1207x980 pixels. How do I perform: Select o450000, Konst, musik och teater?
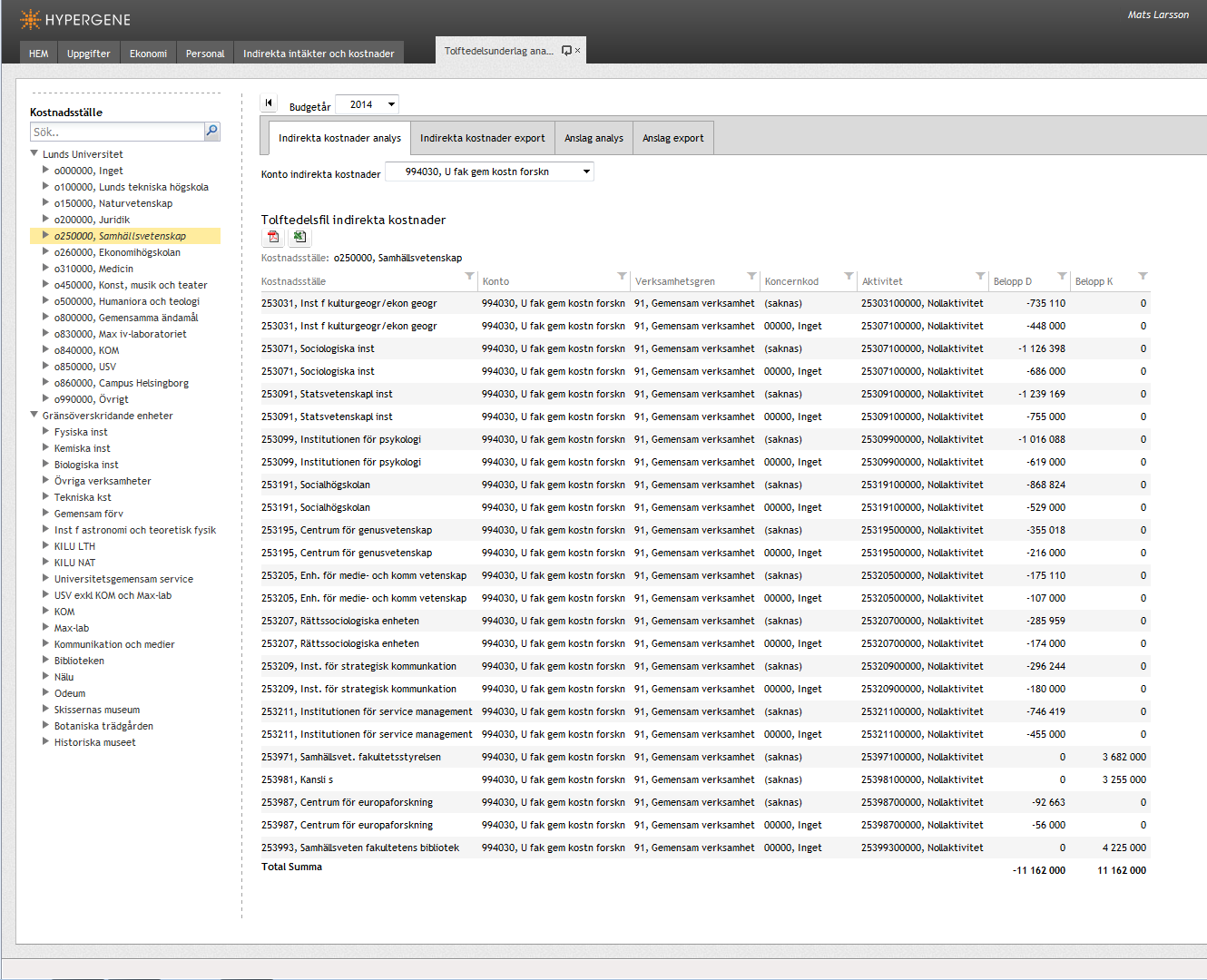[x=131, y=285]
